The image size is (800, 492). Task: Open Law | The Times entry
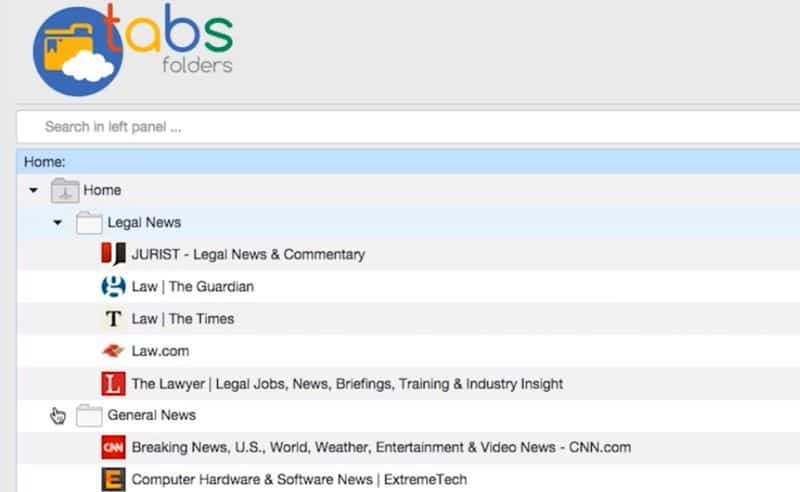183,318
